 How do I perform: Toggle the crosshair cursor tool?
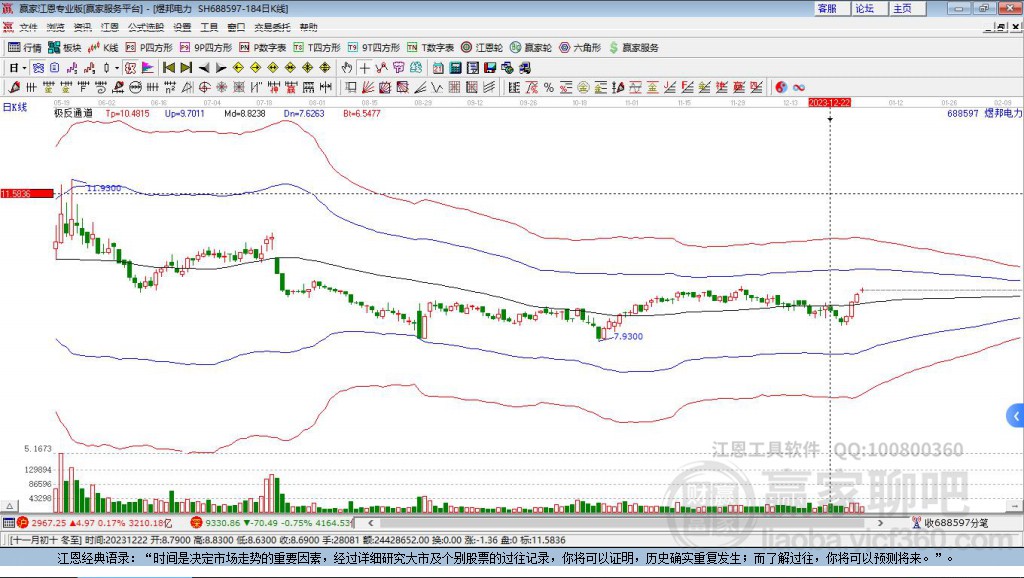pos(364,68)
